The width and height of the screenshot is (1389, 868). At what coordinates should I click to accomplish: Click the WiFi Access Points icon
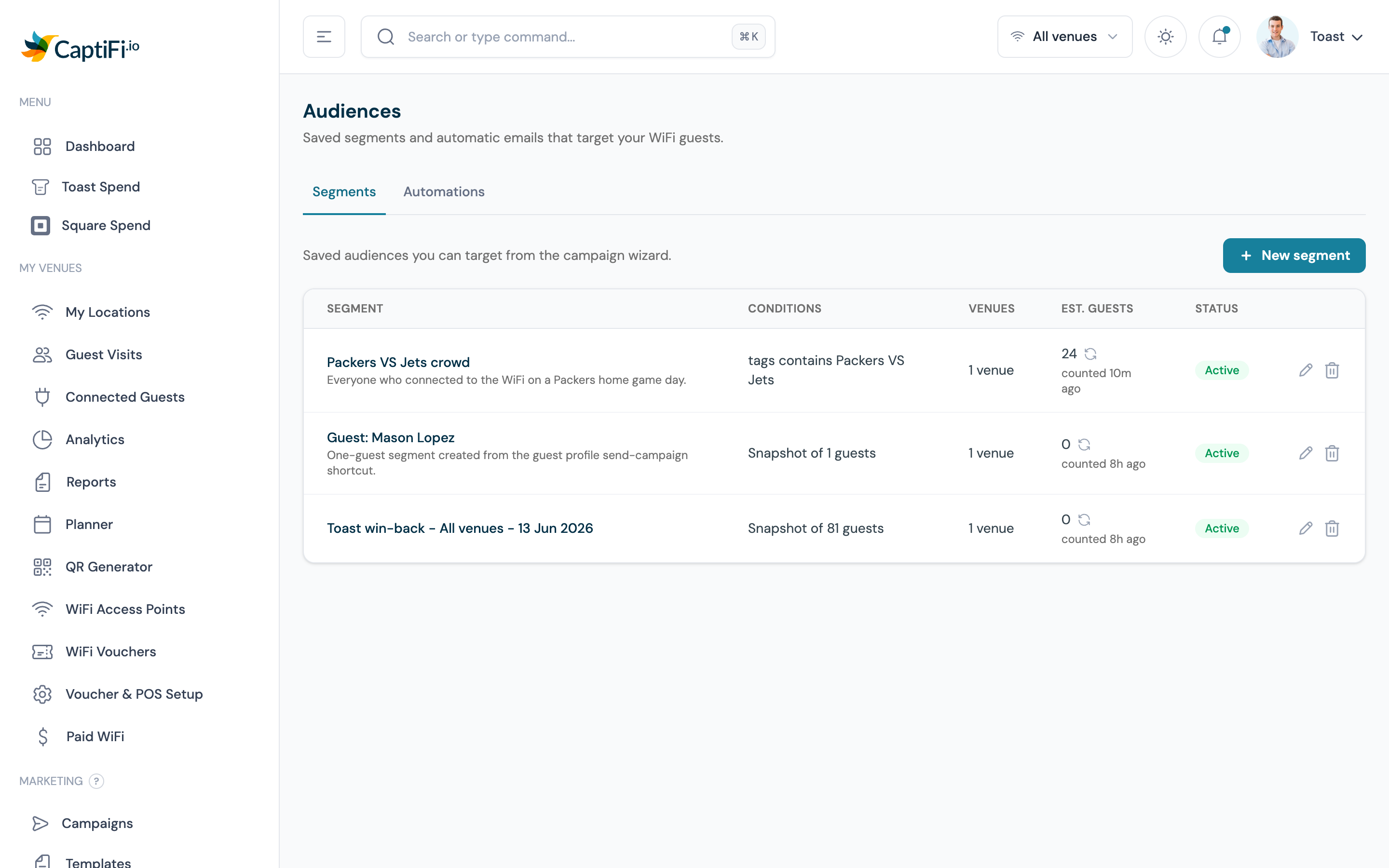[x=42, y=609]
